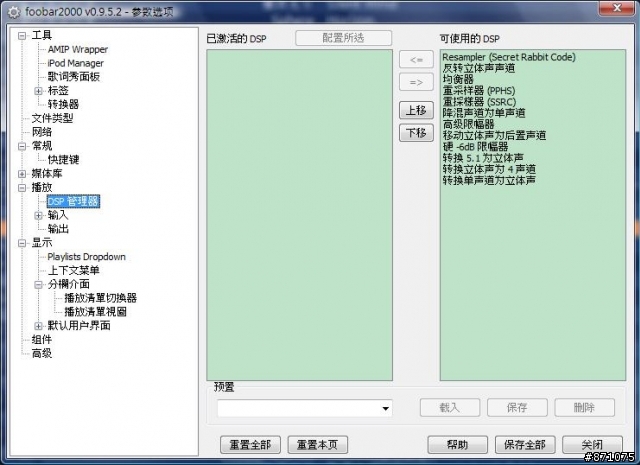
Task: Select Resampler (Secret Rabbit Code) DSP
Action: point(509,57)
